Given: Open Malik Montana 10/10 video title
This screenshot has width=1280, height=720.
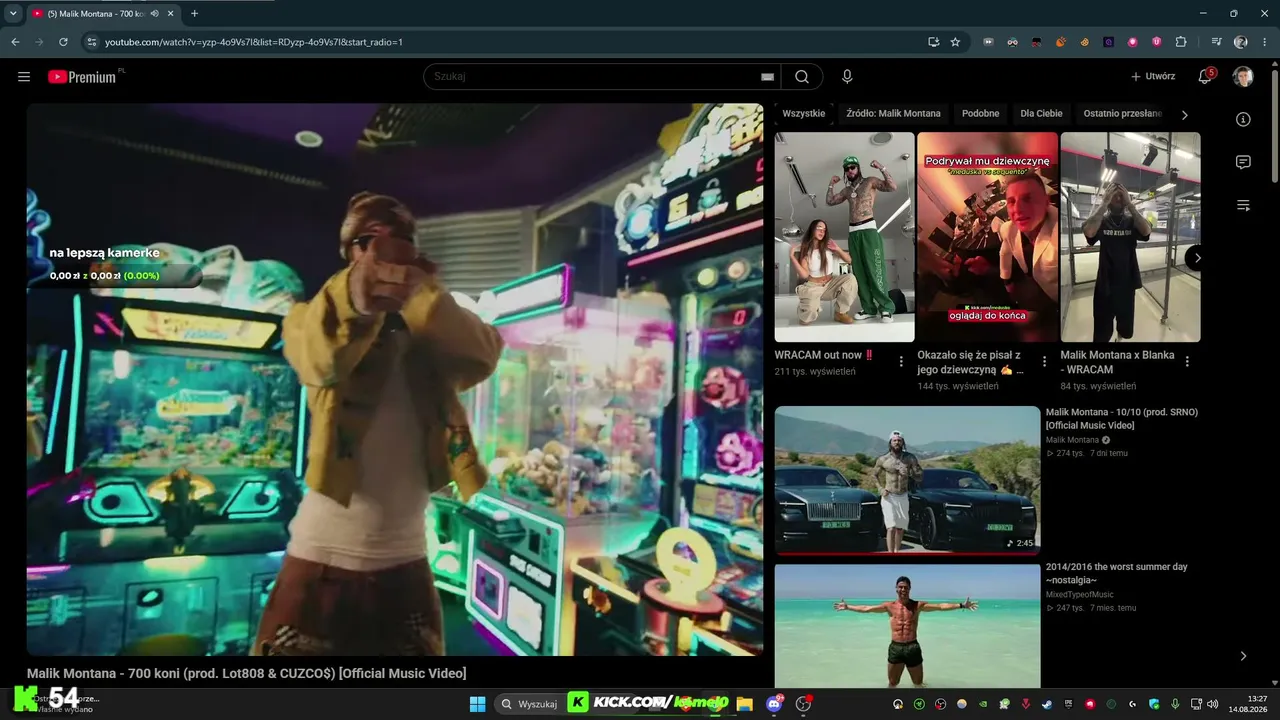Looking at the screenshot, I should point(1122,419).
